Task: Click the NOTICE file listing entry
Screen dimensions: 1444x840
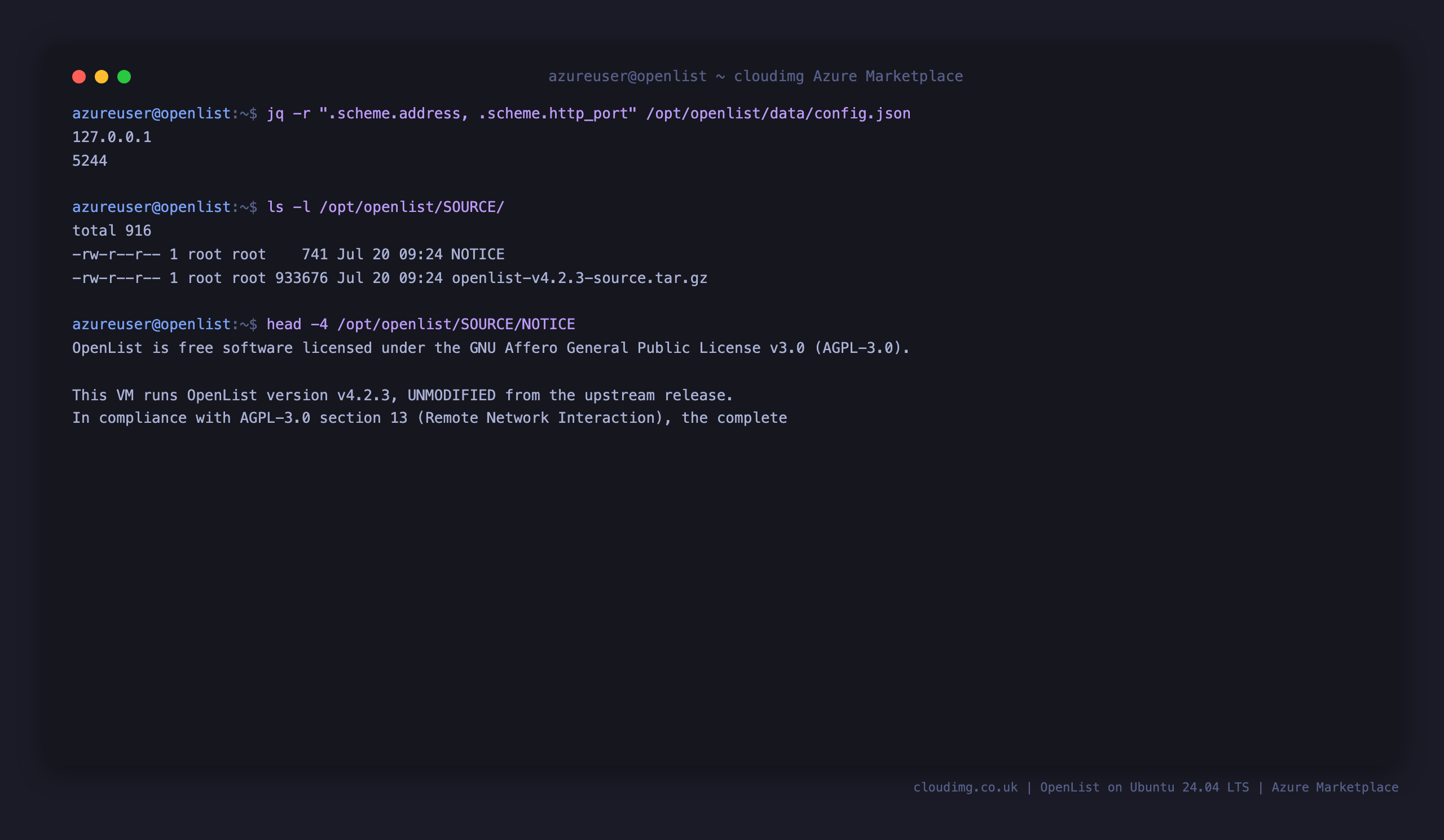Action: click(x=288, y=254)
